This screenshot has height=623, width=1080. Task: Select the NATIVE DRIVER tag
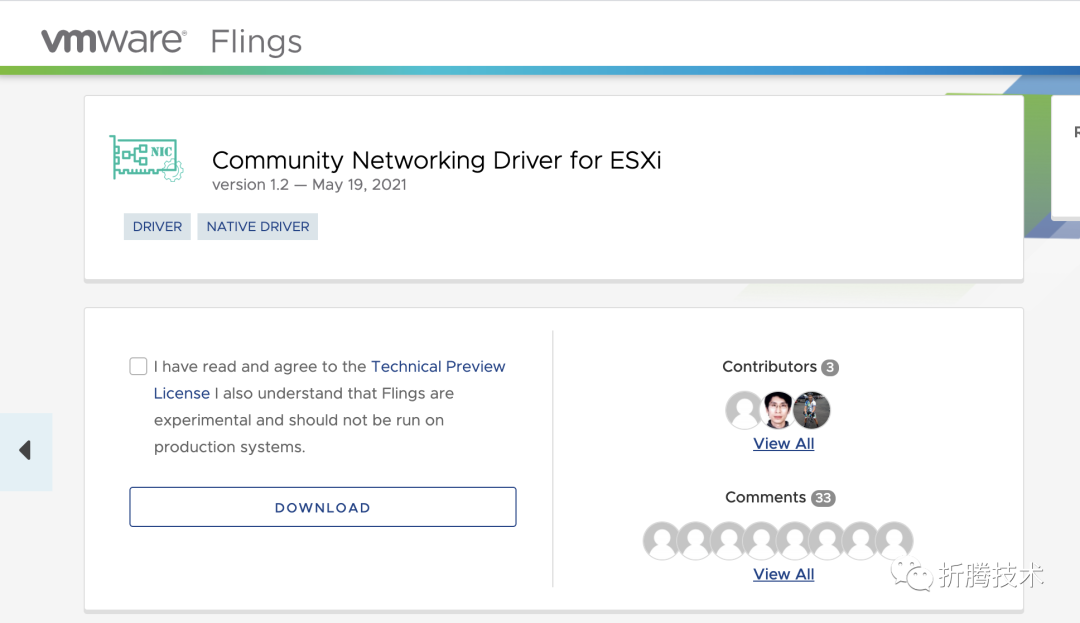[x=257, y=226]
